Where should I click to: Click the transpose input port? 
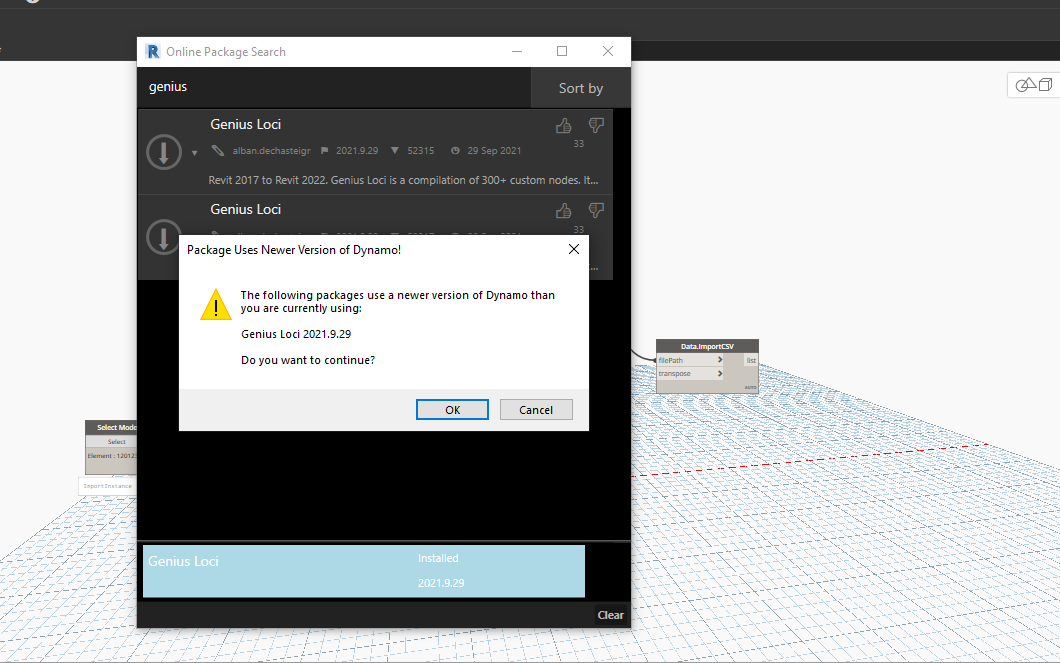pos(690,373)
